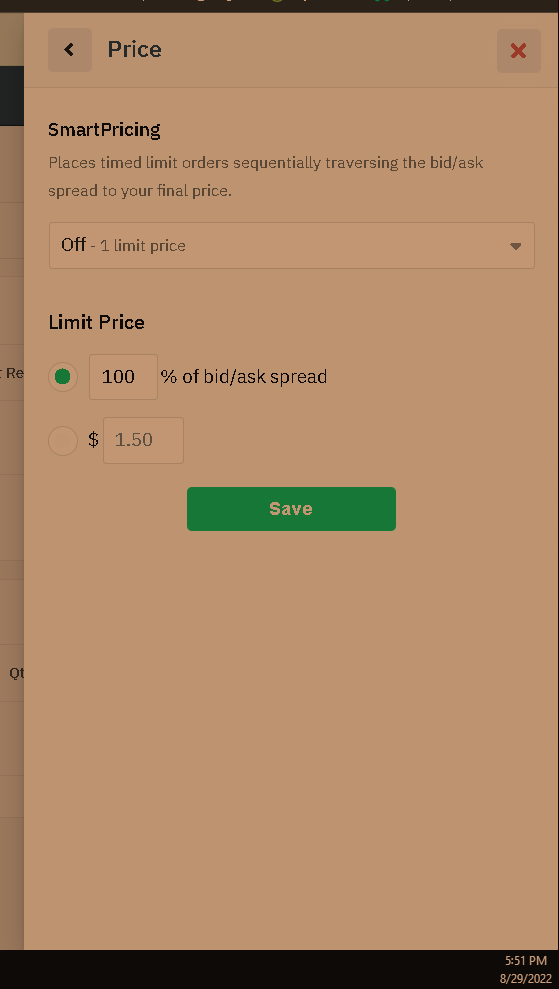This screenshot has height=989, width=559.
Task: Focus the 100 percent input field
Action: (x=123, y=377)
